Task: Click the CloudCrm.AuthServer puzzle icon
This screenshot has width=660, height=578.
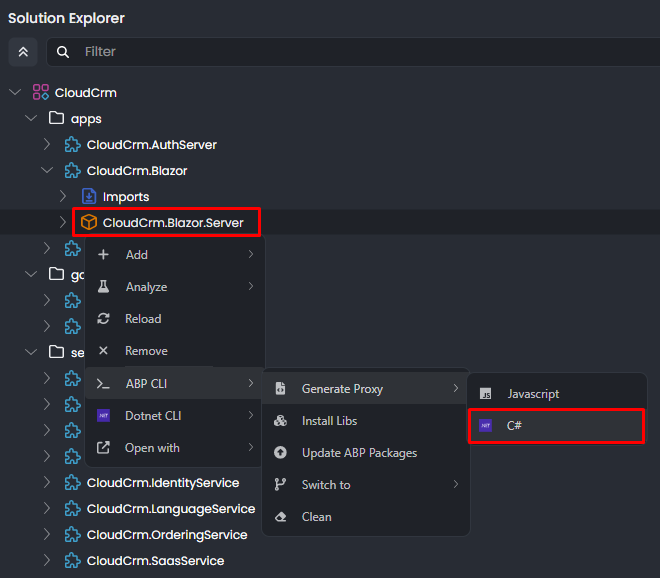Action: (73, 145)
